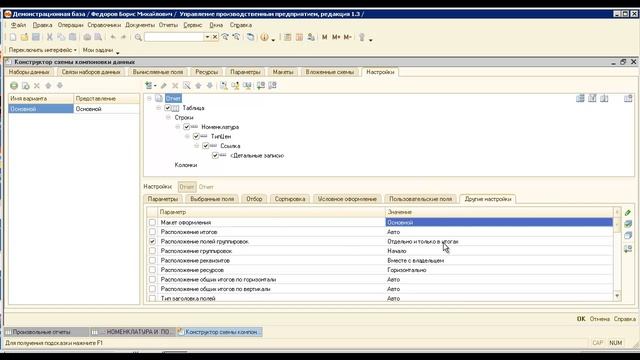640x360 pixels.
Task: Click the scroll down arrow of parameters table
Action: tap(617, 296)
